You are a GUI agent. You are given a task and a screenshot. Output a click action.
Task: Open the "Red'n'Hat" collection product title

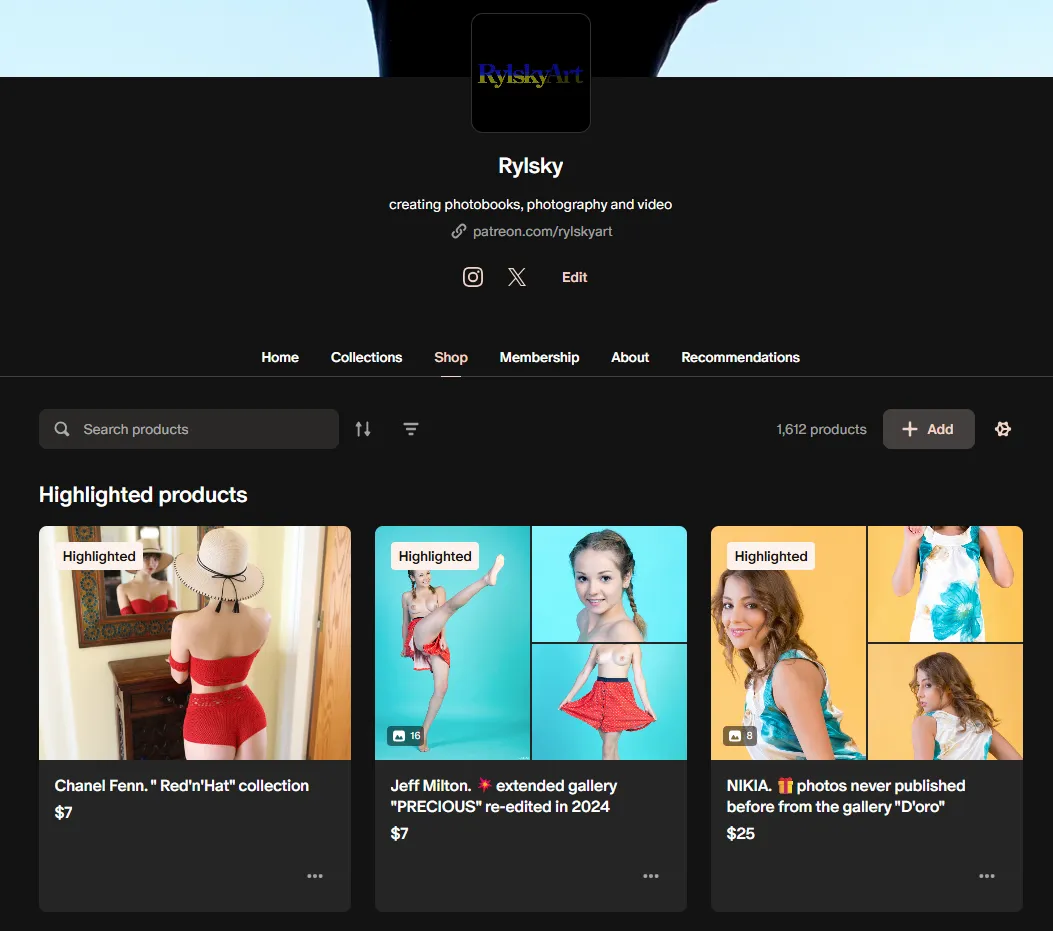pyautogui.click(x=182, y=786)
